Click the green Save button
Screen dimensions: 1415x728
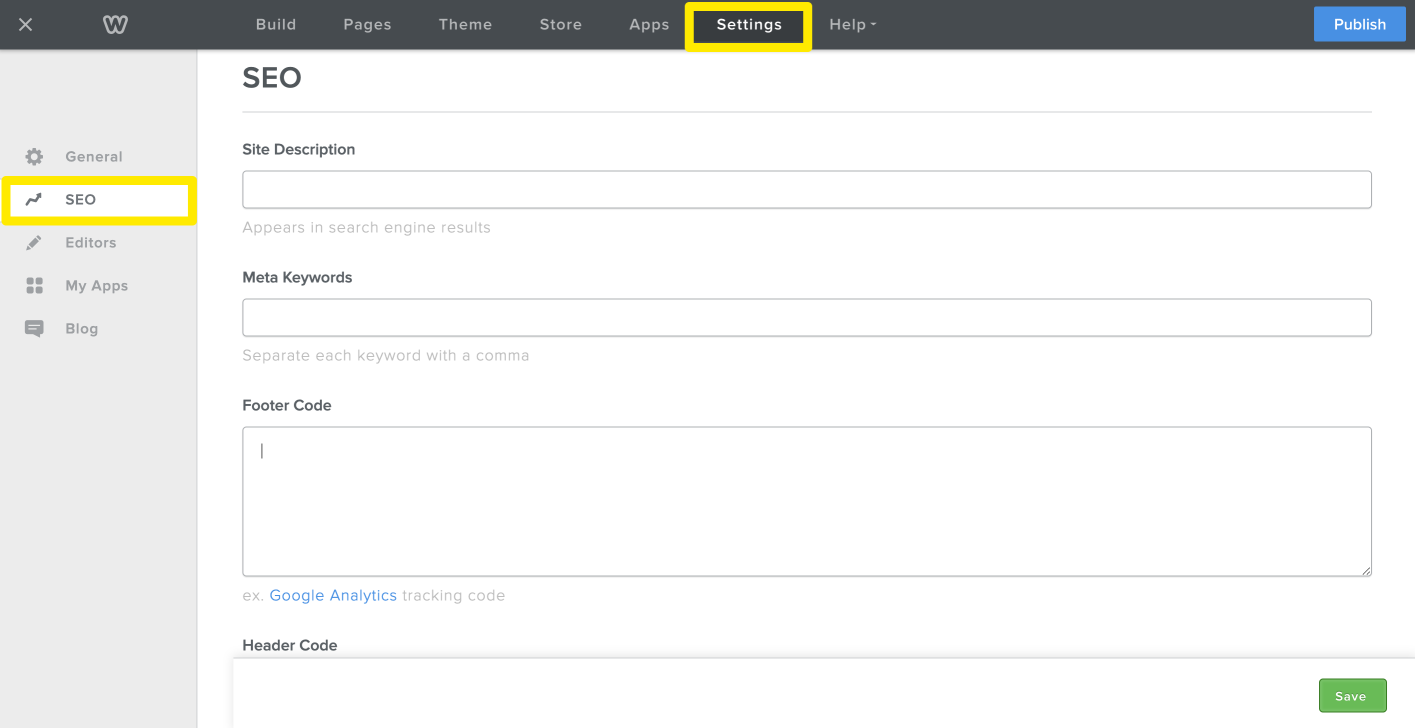pos(1352,696)
